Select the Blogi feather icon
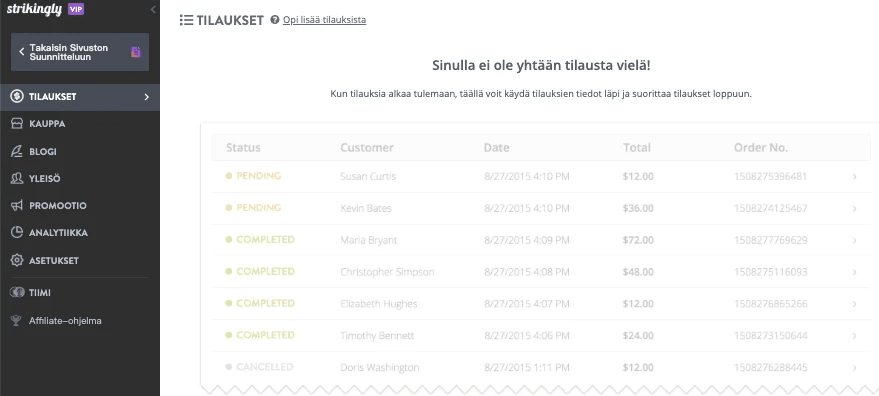 pyautogui.click(x=17, y=151)
